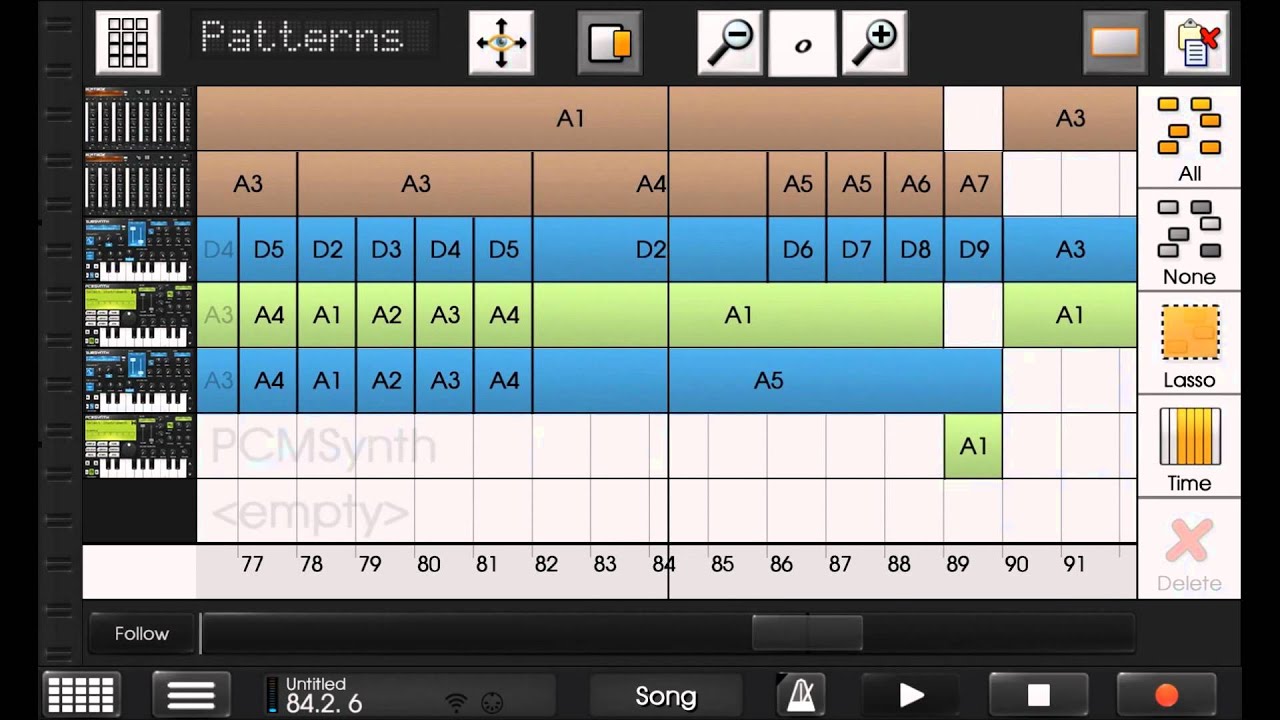Select the A6 pattern in second track

click(915, 184)
